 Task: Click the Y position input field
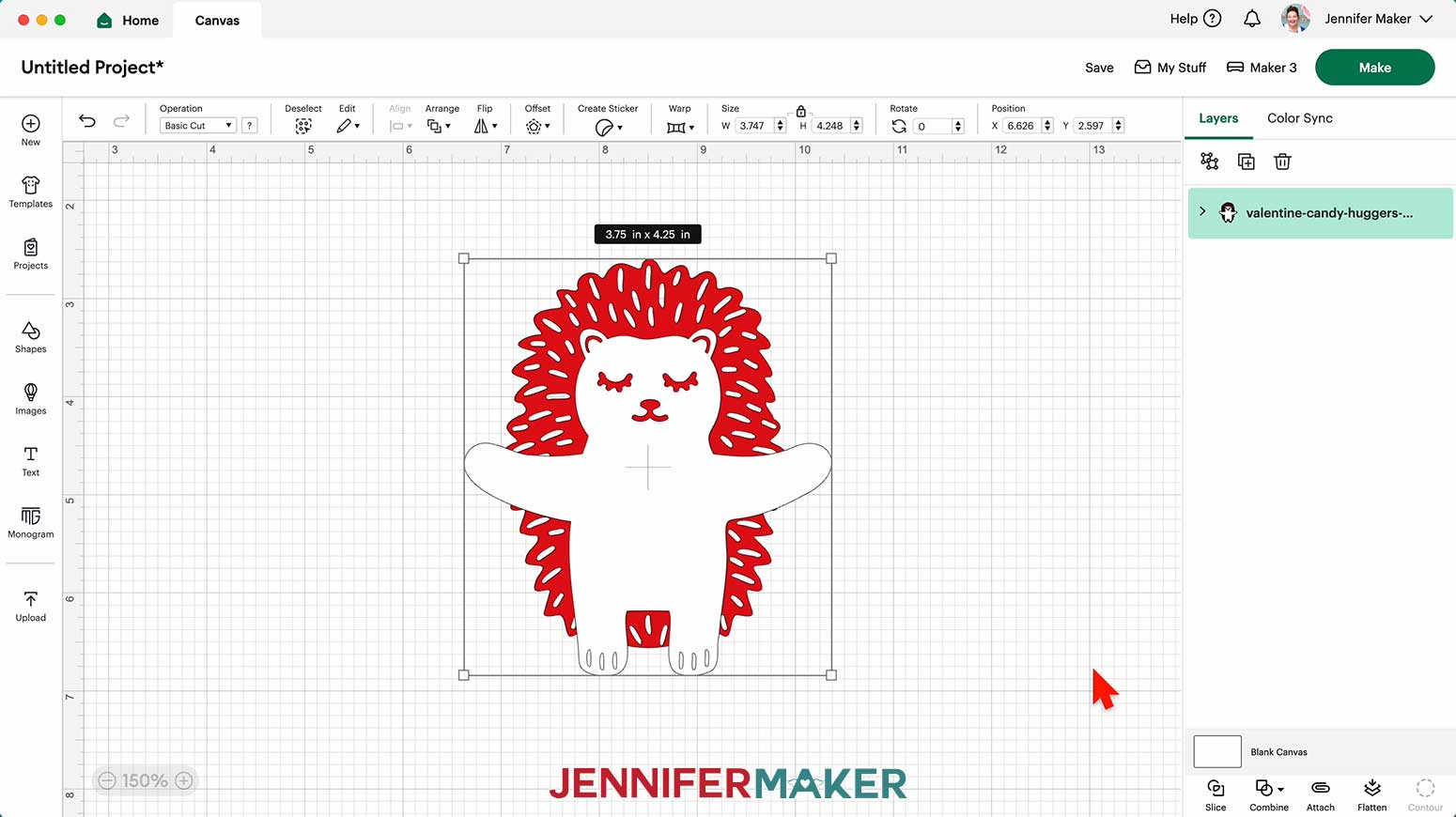click(x=1092, y=126)
